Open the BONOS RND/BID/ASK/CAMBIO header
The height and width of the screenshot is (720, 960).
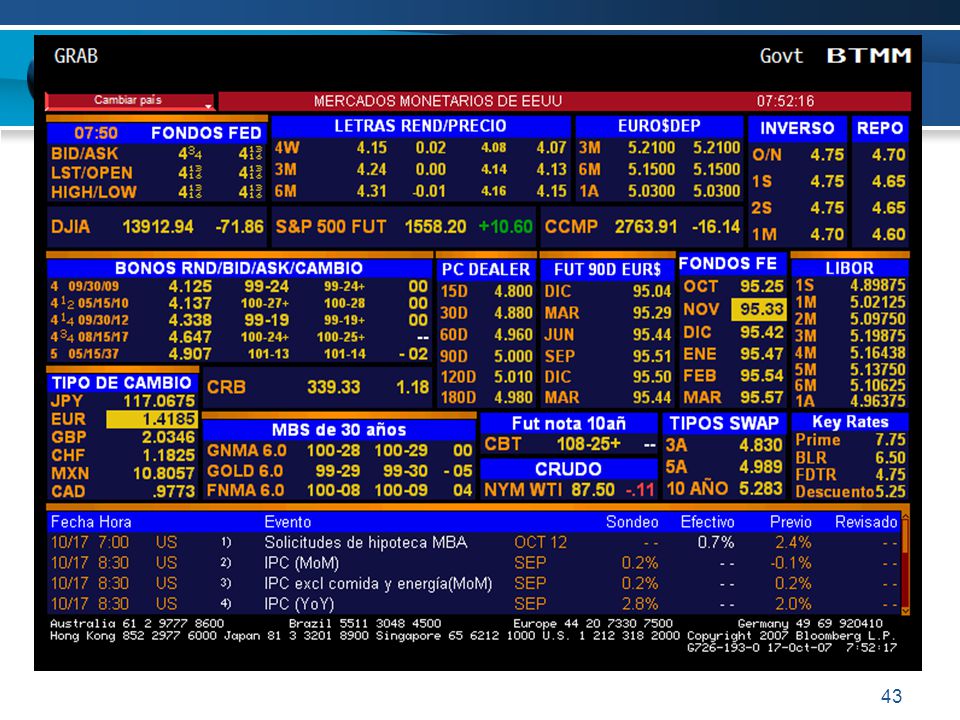(239, 268)
